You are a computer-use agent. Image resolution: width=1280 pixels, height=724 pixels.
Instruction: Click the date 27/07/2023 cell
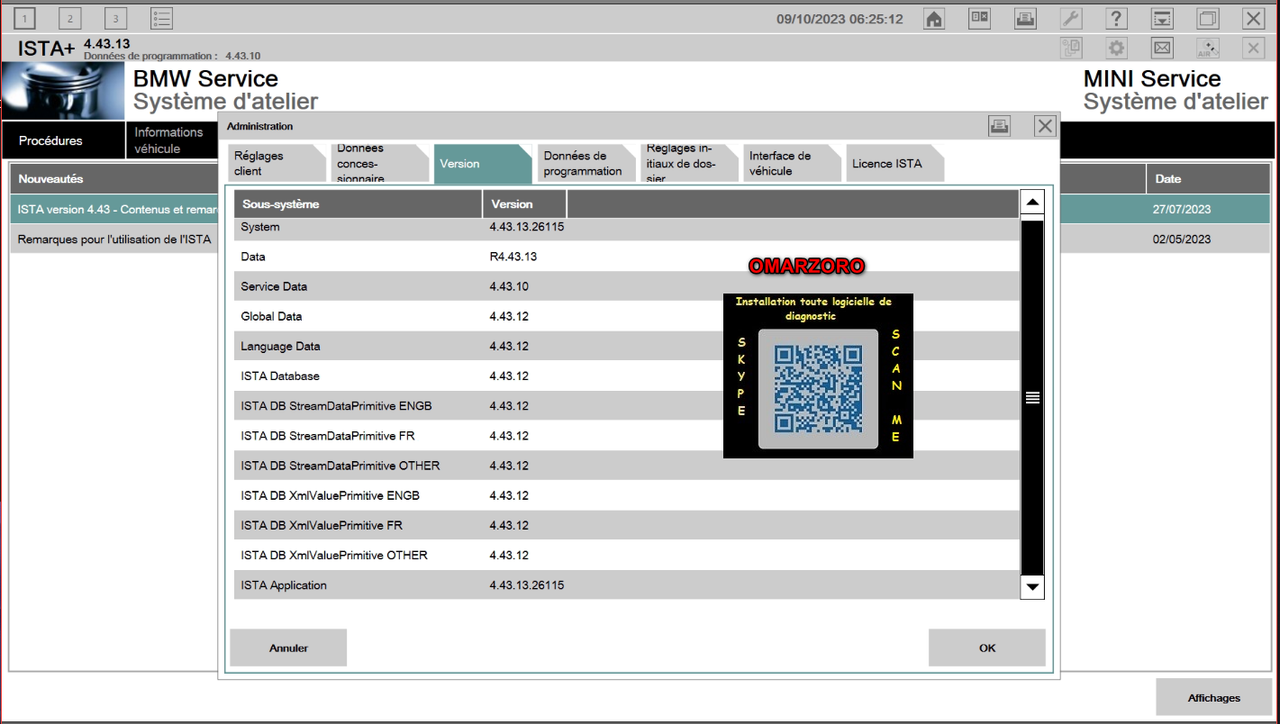[1182, 209]
